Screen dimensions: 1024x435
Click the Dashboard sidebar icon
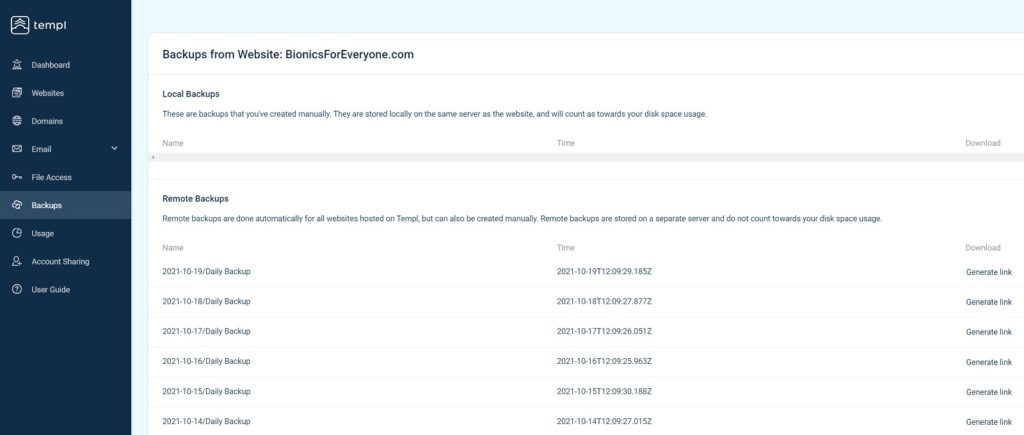tap(17, 65)
